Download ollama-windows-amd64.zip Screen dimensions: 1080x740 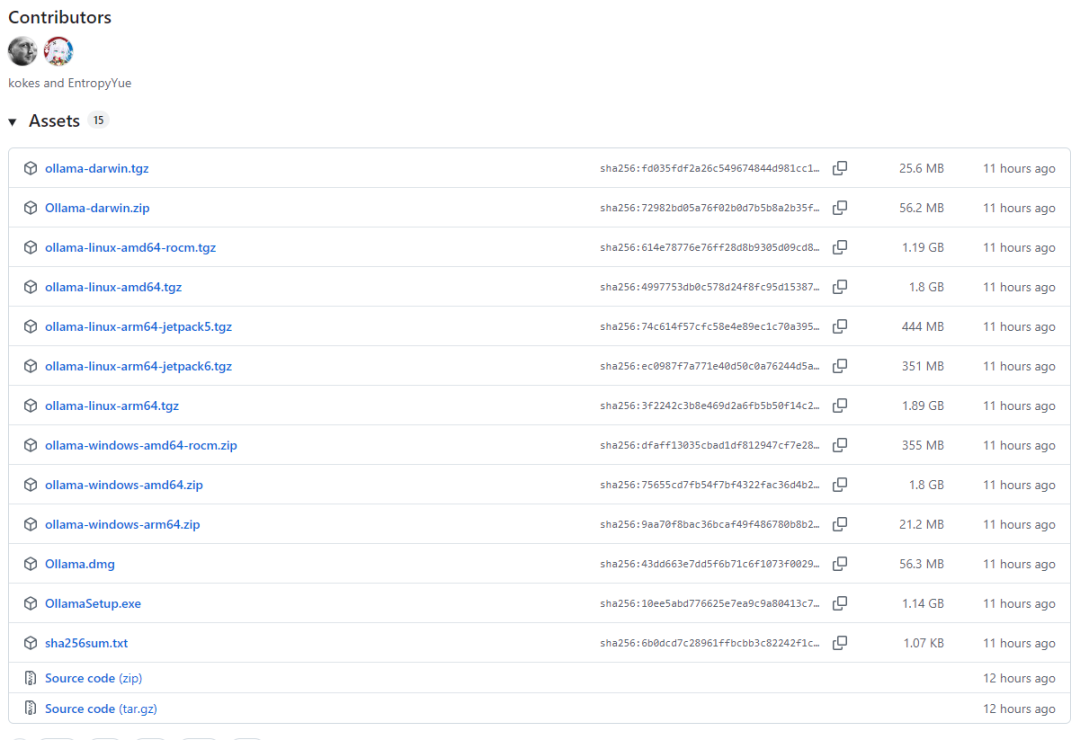pos(124,485)
